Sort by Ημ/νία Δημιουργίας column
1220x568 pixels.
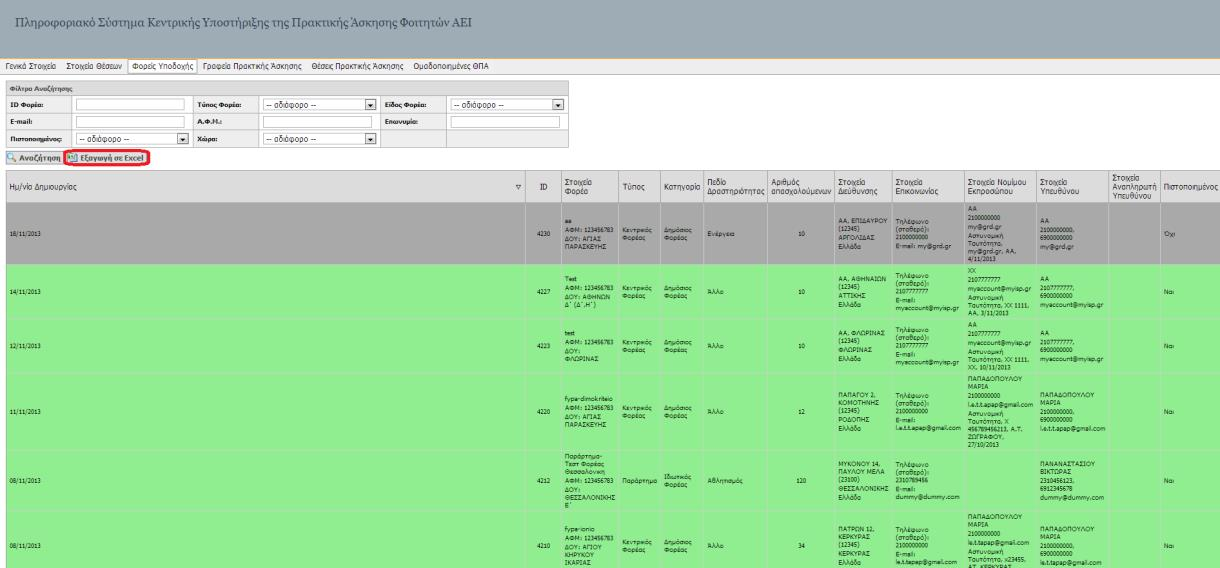[x=265, y=187]
